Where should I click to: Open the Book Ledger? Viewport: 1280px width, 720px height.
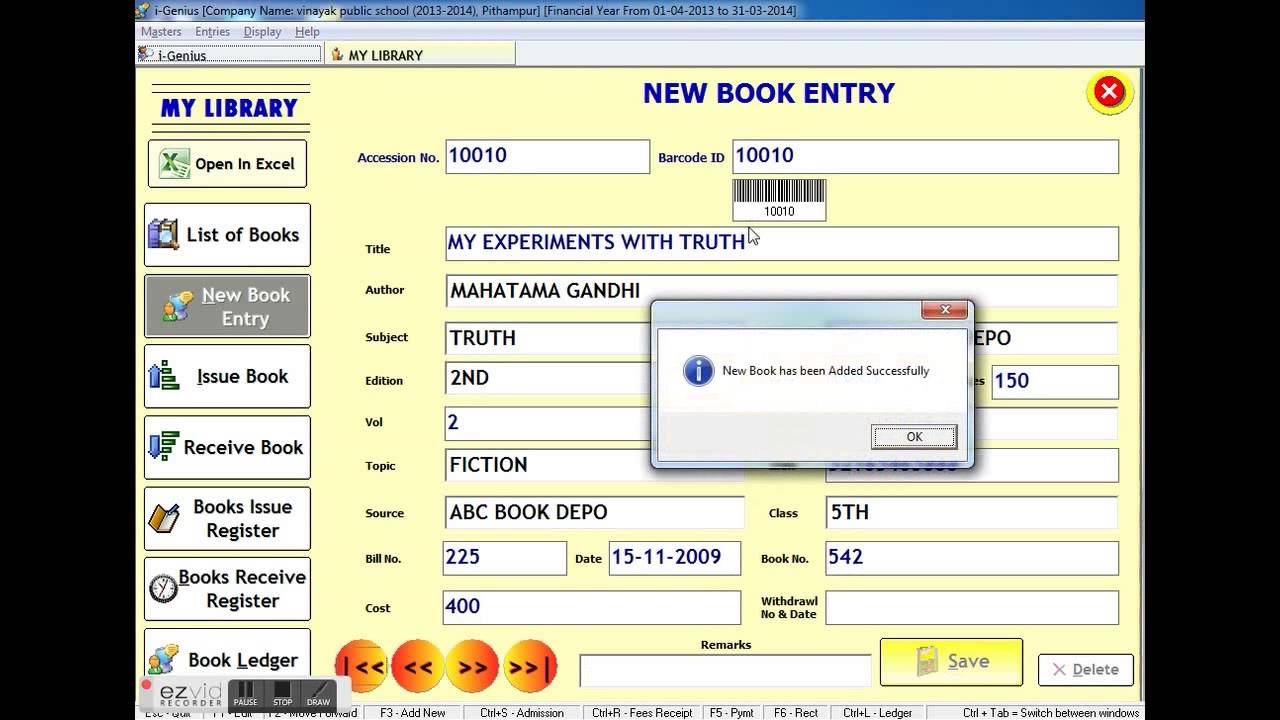(x=227, y=657)
